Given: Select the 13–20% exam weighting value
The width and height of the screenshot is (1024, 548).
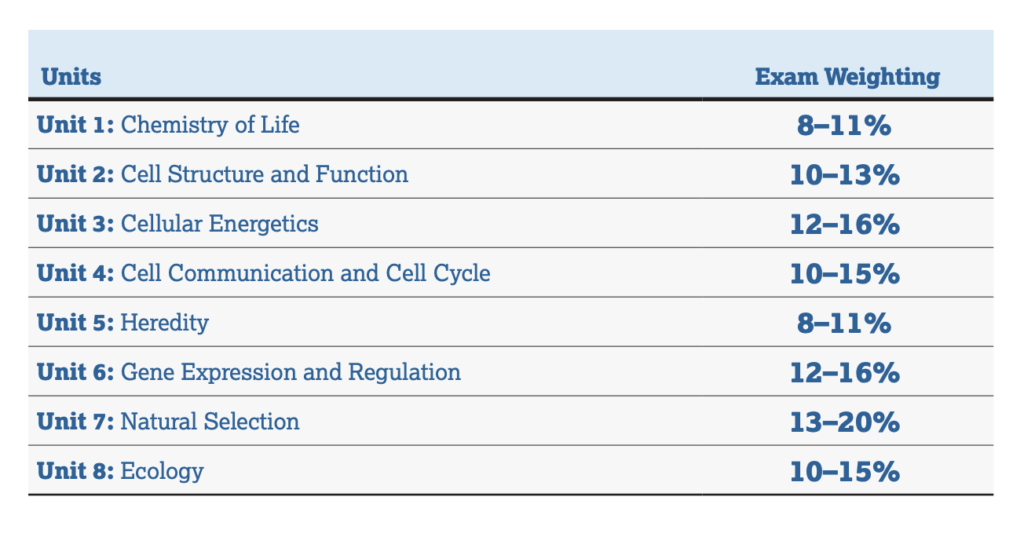Looking at the screenshot, I should click(x=844, y=422).
